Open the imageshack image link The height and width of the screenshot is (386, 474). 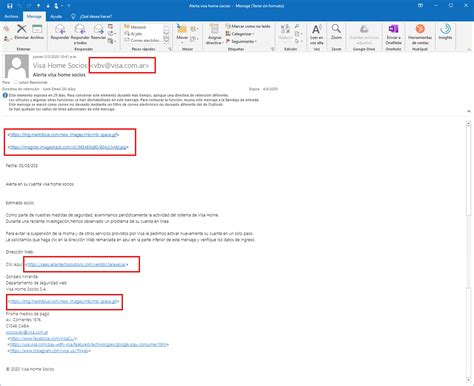pyautogui.click(x=68, y=147)
